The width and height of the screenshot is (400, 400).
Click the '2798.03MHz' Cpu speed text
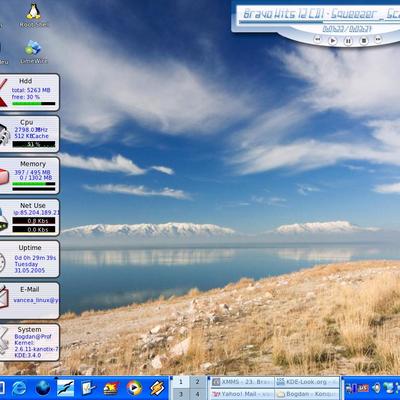[x=31, y=129]
